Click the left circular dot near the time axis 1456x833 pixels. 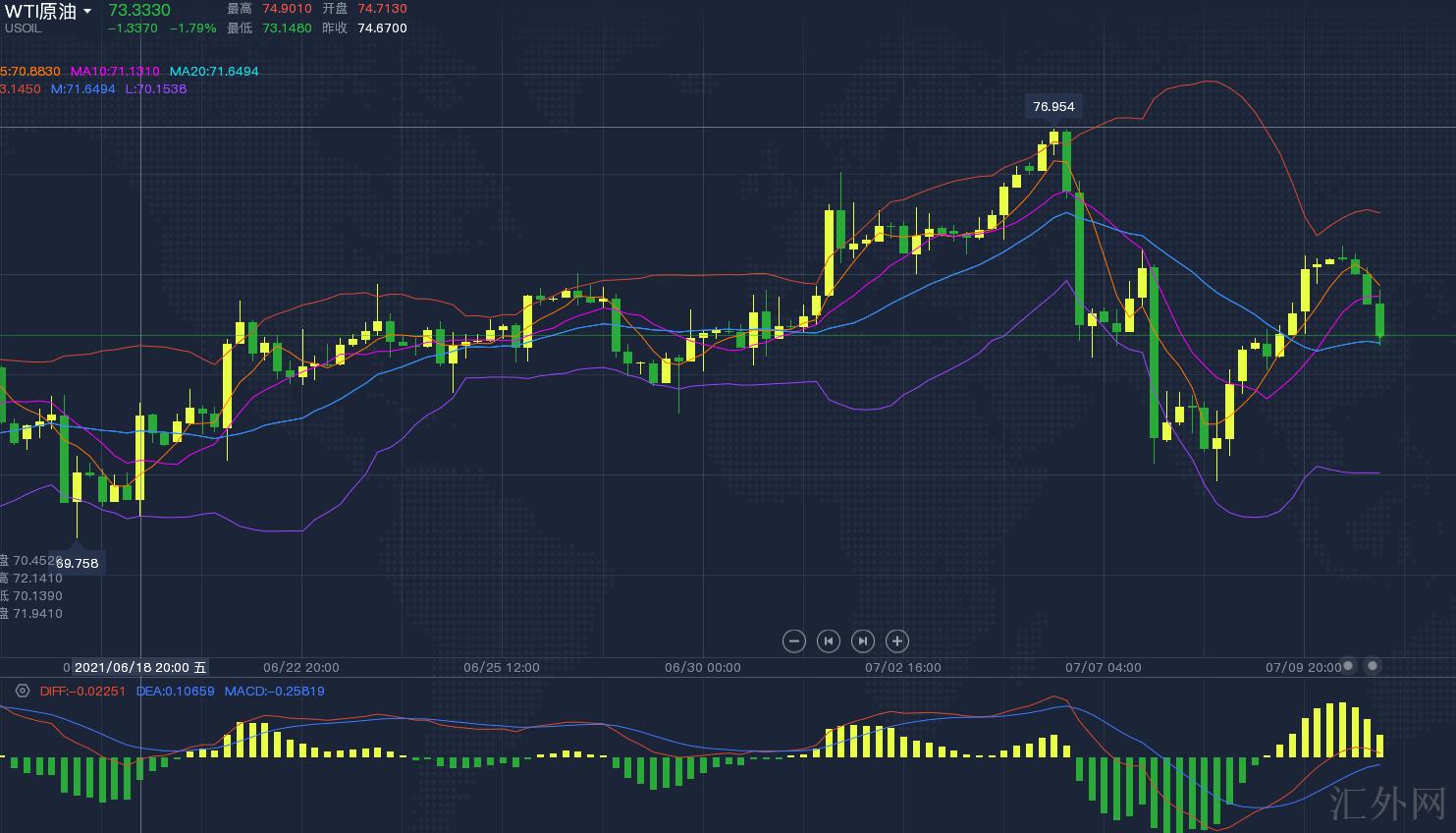point(1348,666)
